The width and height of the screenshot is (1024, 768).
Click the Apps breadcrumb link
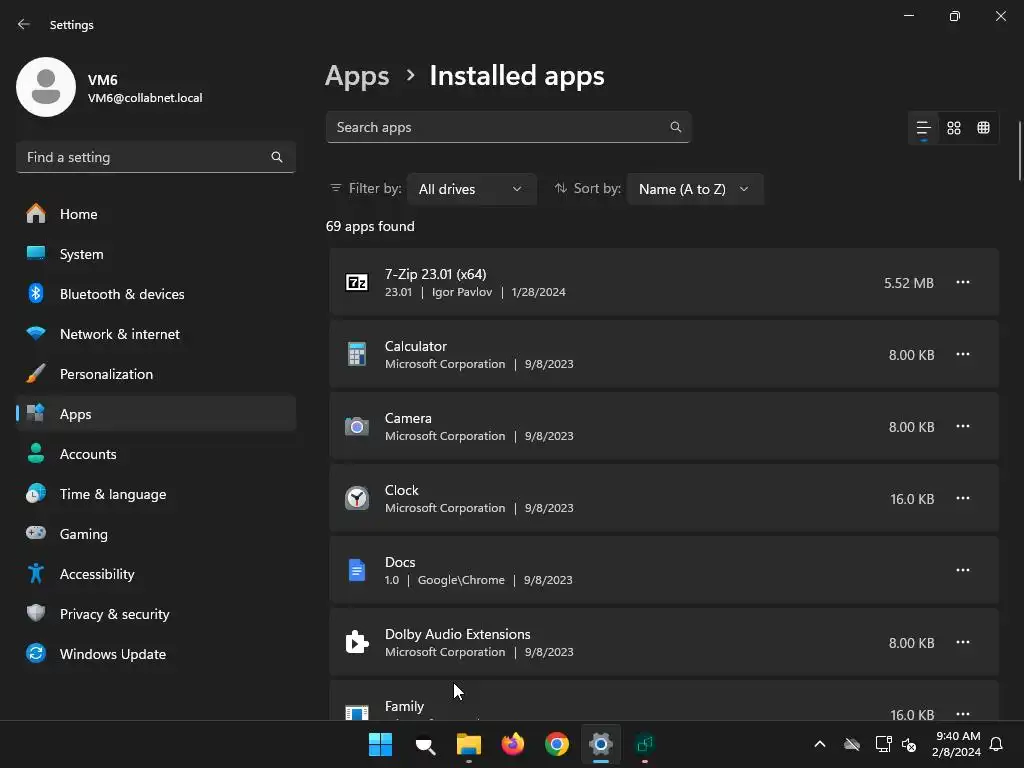click(357, 76)
